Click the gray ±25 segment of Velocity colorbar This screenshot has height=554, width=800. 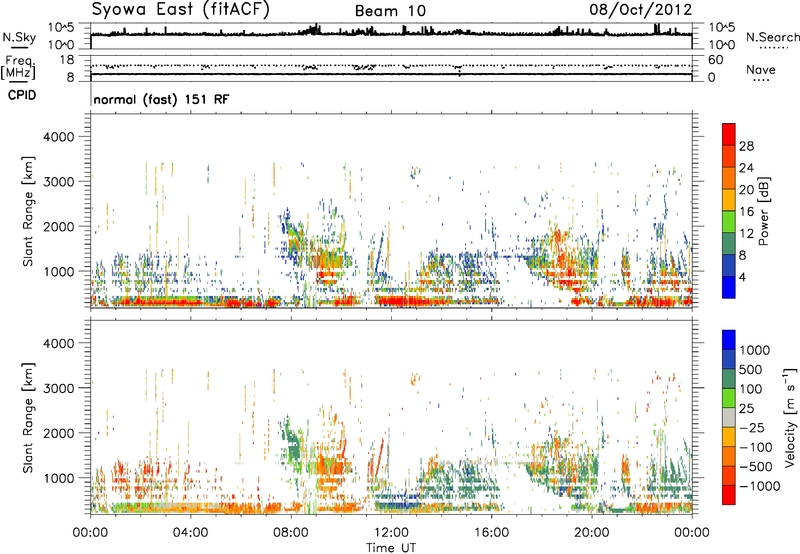coord(729,418)
